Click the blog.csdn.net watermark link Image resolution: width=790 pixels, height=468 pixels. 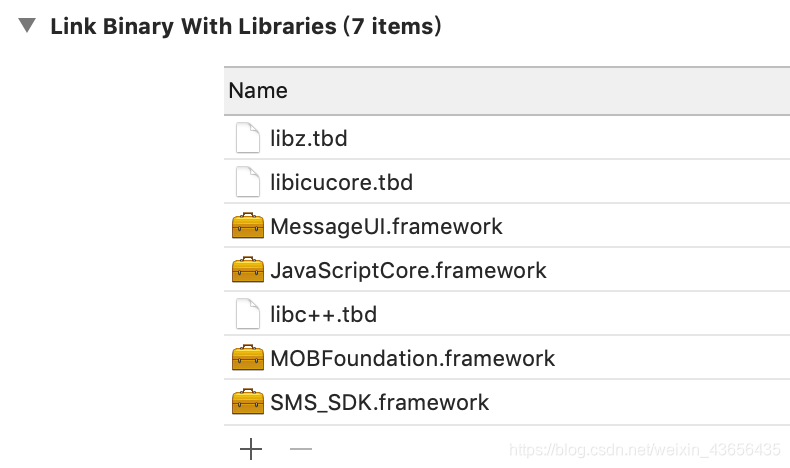coord(644,449)
